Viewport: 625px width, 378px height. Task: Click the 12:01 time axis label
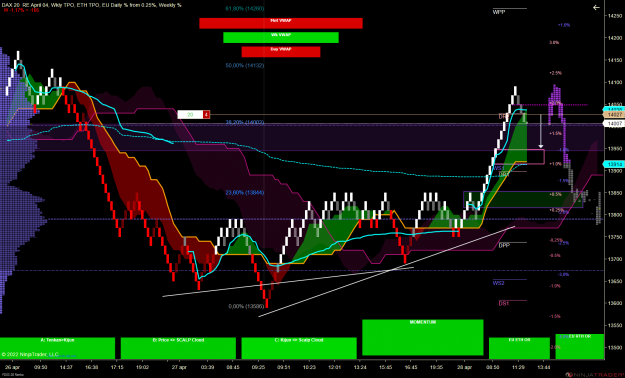pyautogui.click(x=334, y=367)
